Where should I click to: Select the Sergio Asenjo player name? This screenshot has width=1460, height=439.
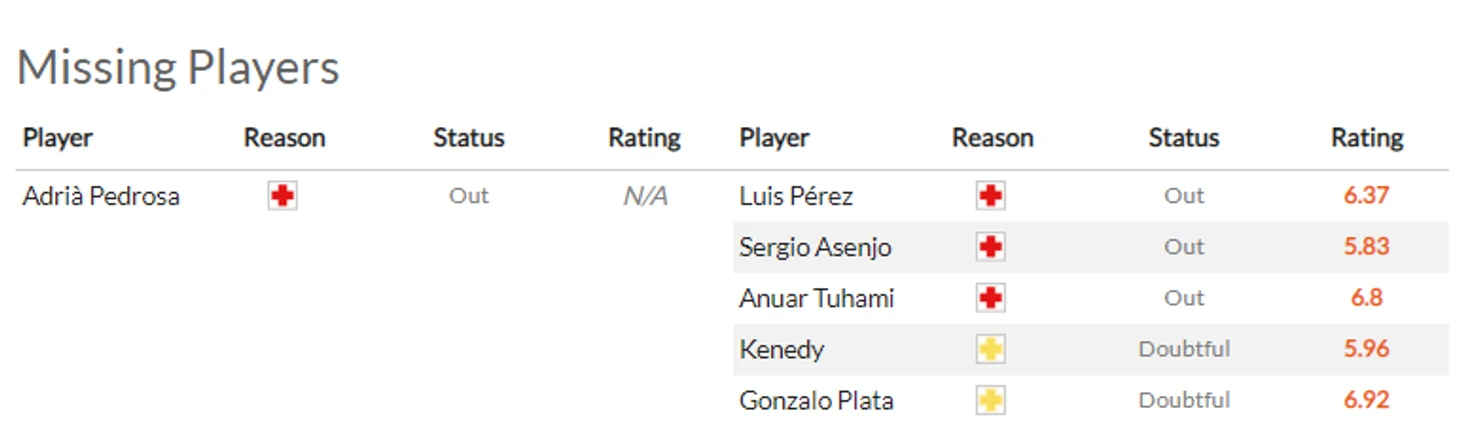815,247
